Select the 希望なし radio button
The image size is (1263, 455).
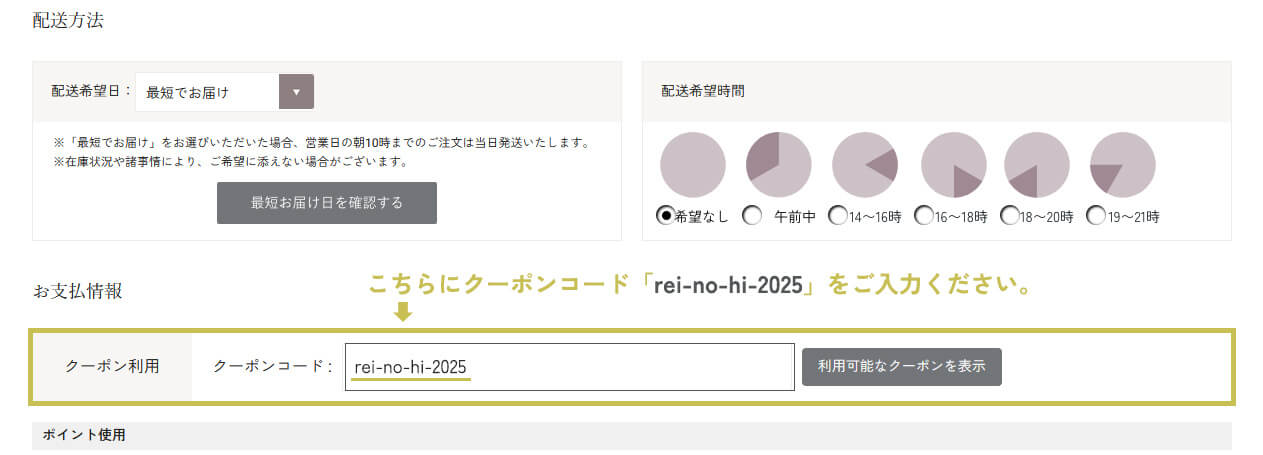pos(664,215)
